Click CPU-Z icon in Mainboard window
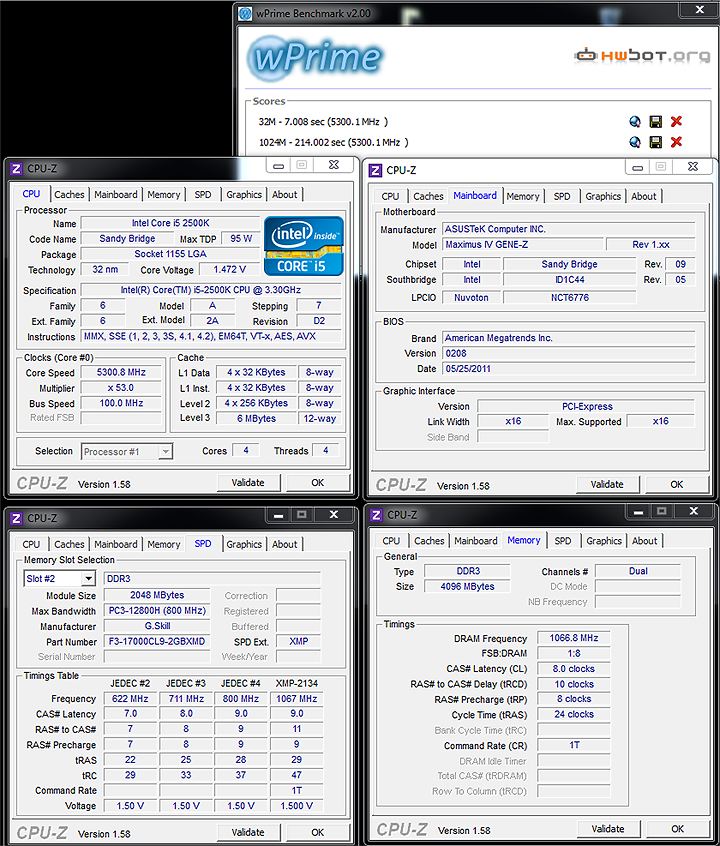720x846 pixels. (x=375, y=170)
